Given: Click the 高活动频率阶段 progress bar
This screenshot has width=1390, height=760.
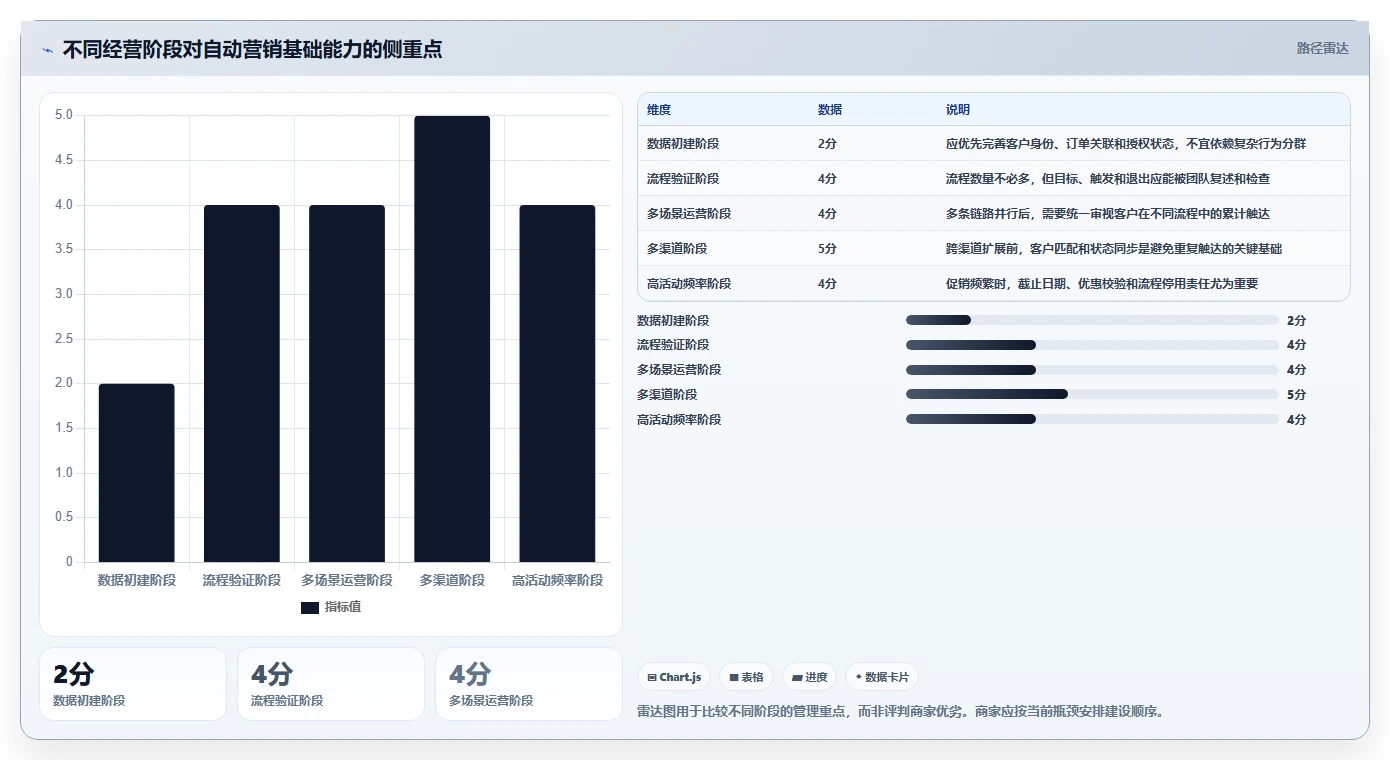Looking at the screenshot, I should pyautogui.click(x=1092, y=419).
